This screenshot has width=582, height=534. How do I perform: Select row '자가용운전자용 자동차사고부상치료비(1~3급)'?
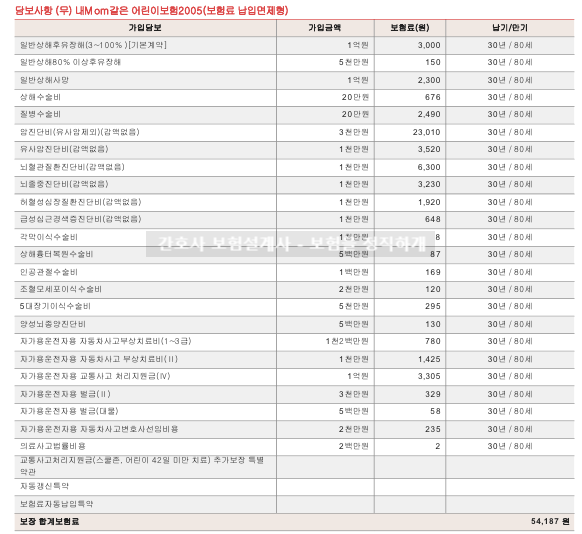click(294, 342)
